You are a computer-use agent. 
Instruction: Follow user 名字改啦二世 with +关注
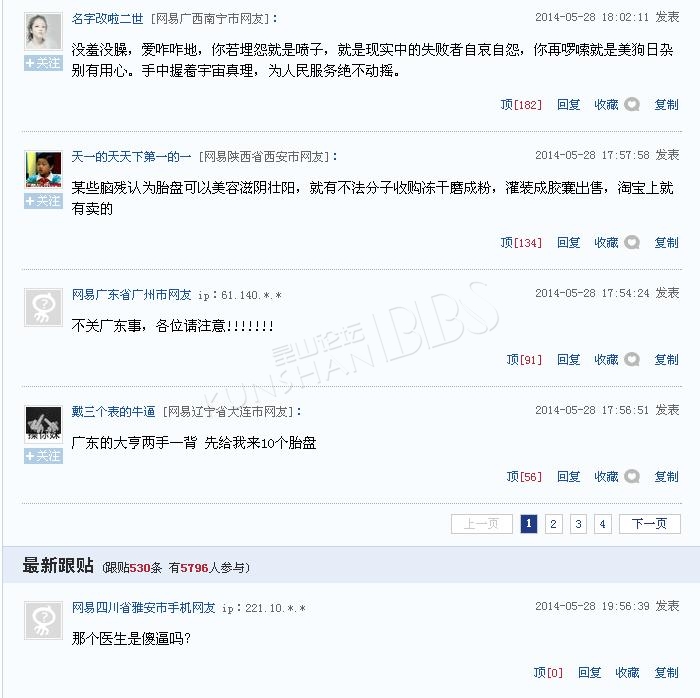point(43,63)
